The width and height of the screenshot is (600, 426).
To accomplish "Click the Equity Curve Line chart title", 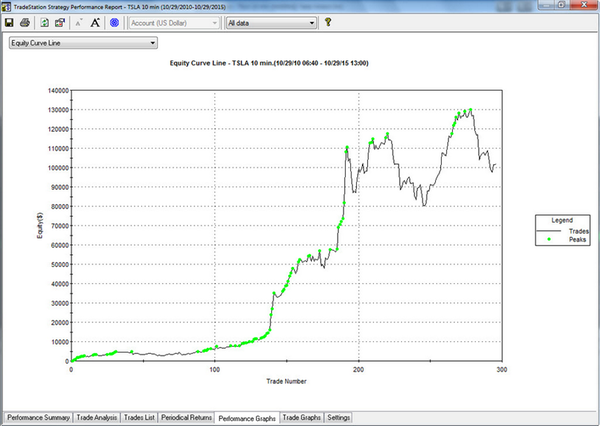I will point(269,63).
